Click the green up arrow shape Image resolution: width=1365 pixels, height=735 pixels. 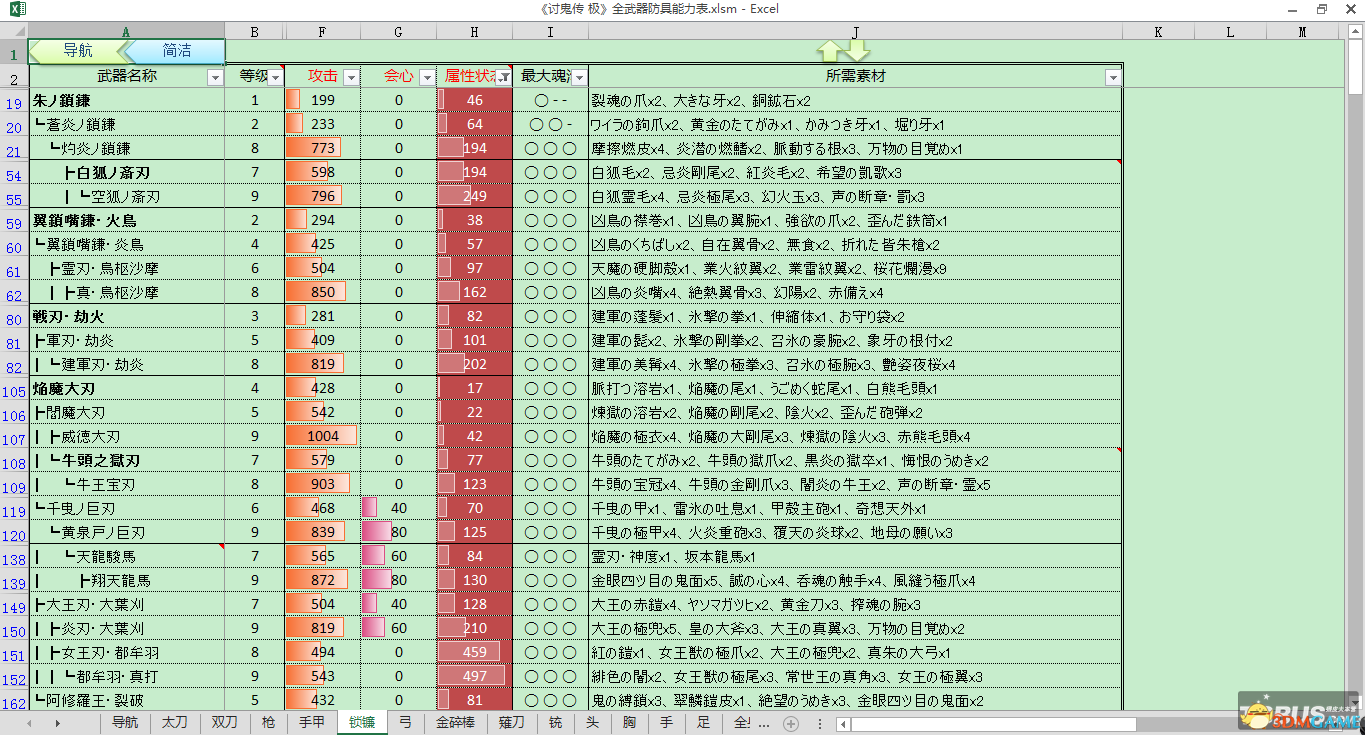click(x=829, y=51)
